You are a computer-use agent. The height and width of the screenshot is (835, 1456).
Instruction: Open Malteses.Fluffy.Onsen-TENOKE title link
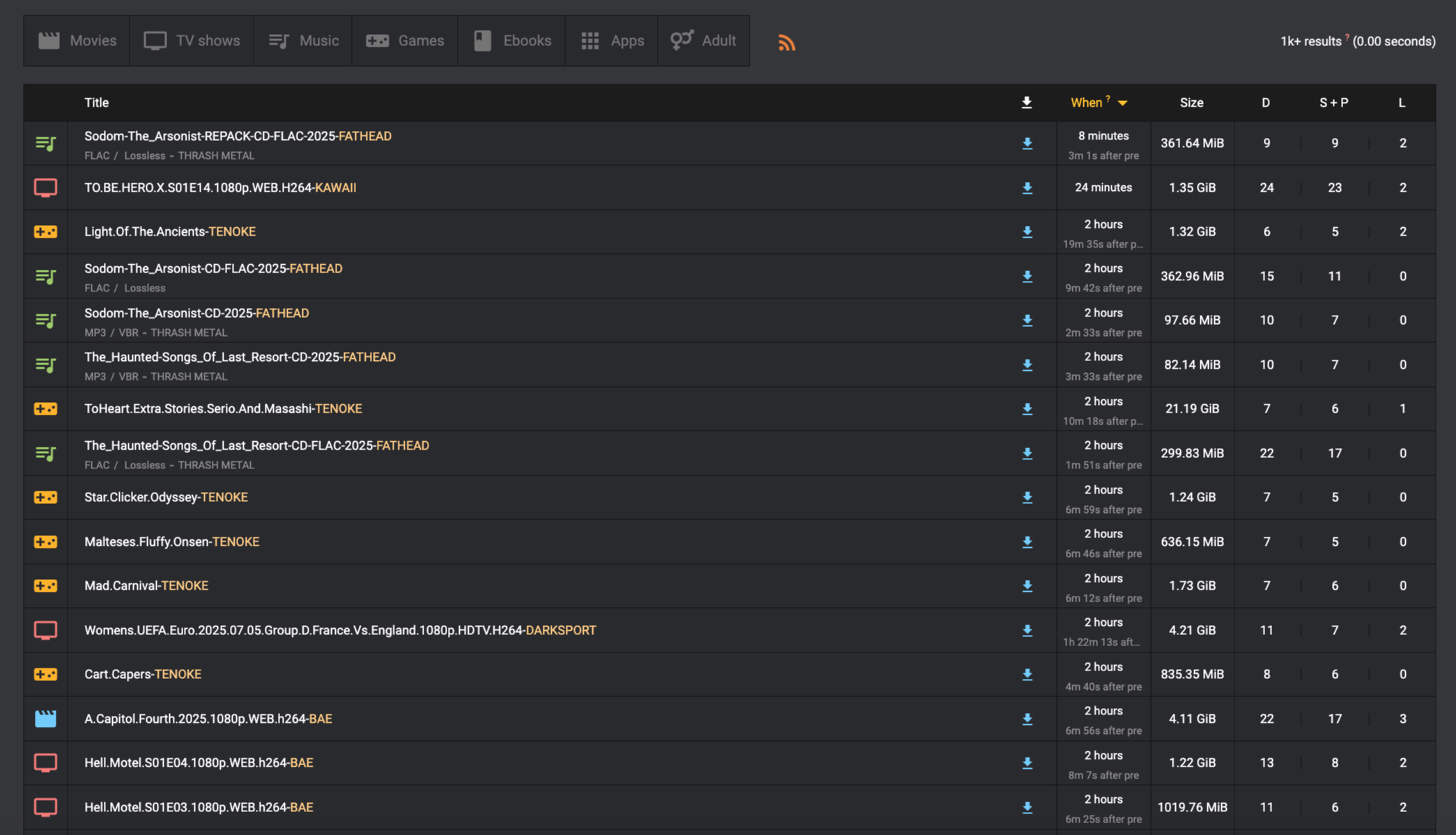[x=171, y=542]
